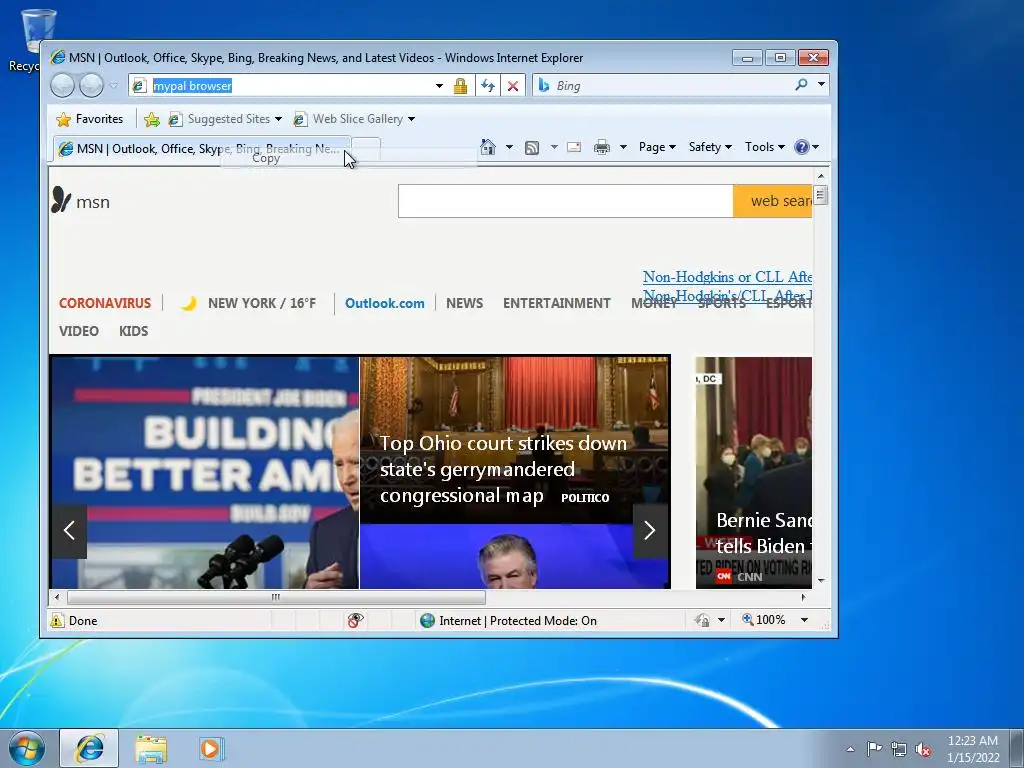Open the VIDEO section link
The height and width of the screenshot is (768, 1024).
[79, 331]
